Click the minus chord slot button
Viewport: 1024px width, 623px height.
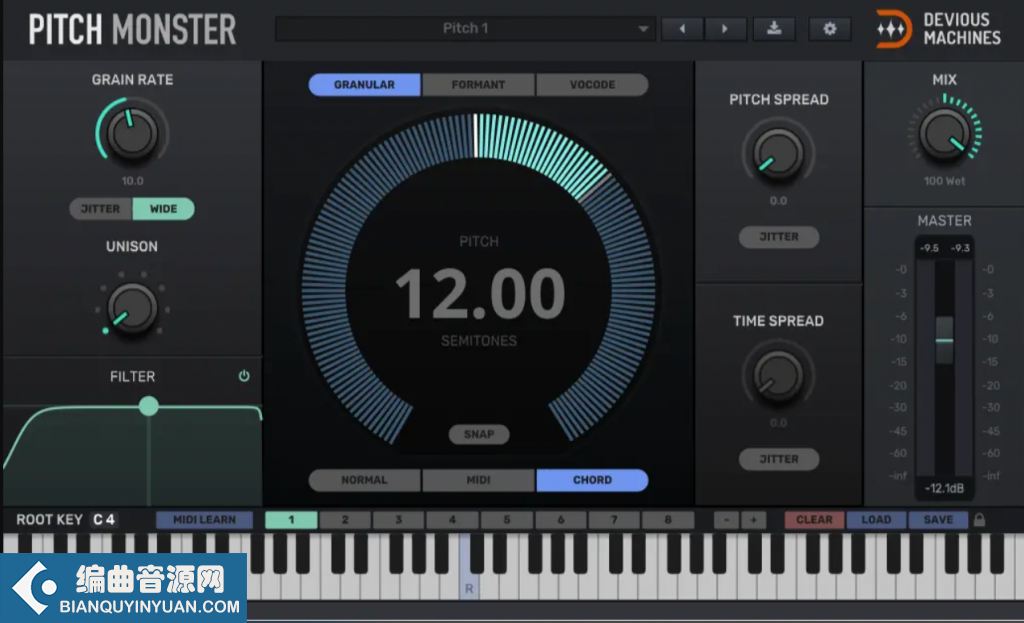[x=726, y=520]
